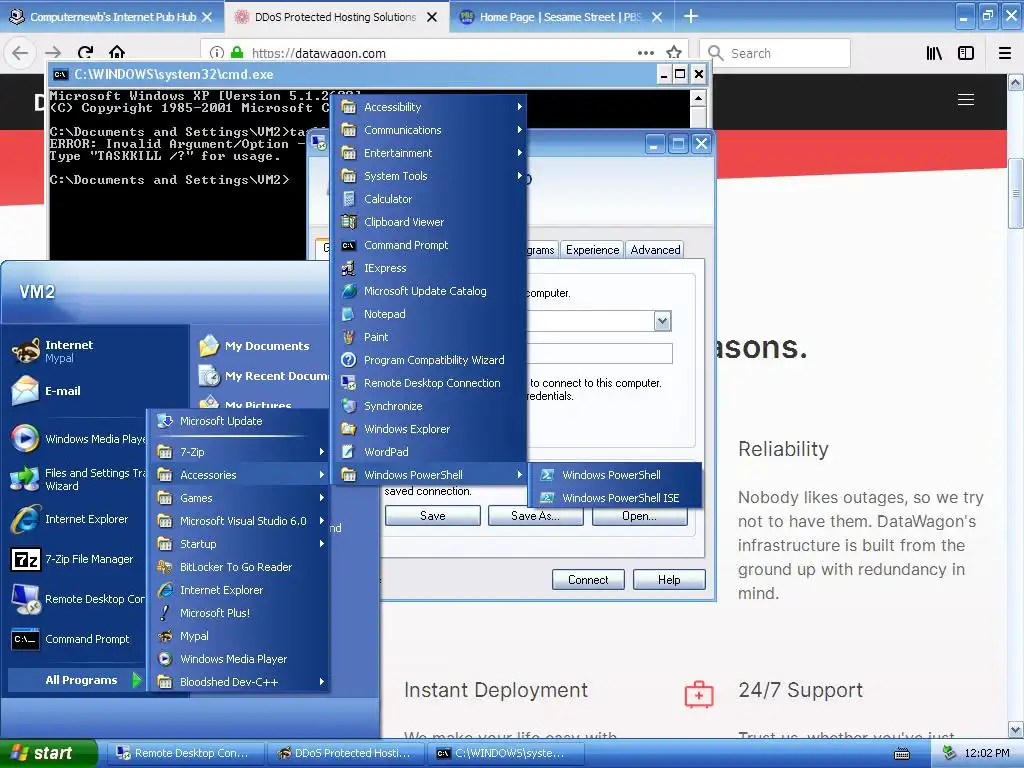Open the browser hamburger menu
Screen dimensions: 1024x768
1004,53
